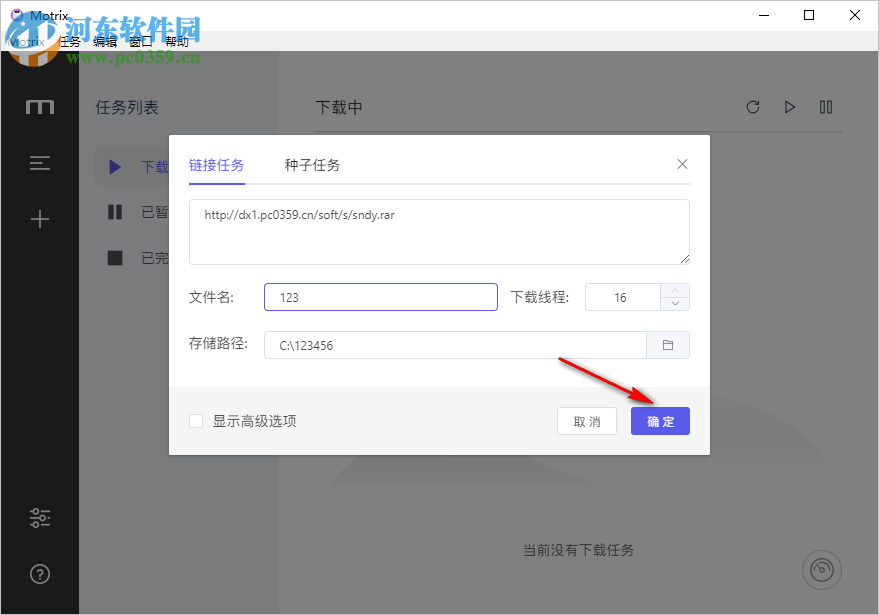Maximize the Motrix window
Viewport: 879px width, 615px height.
809,15
